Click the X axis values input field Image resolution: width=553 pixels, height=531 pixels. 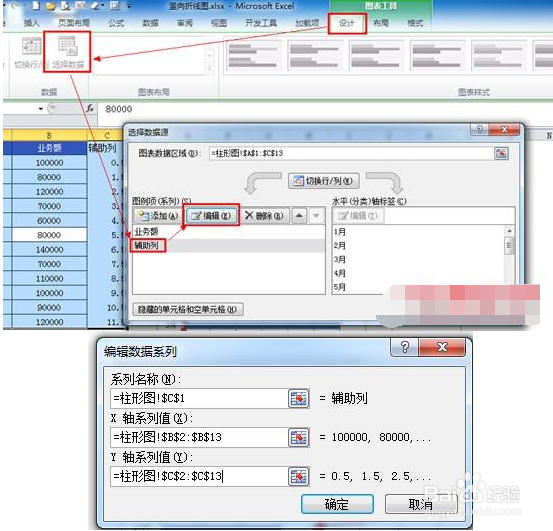pyautogui.click(x=199, y=437)
